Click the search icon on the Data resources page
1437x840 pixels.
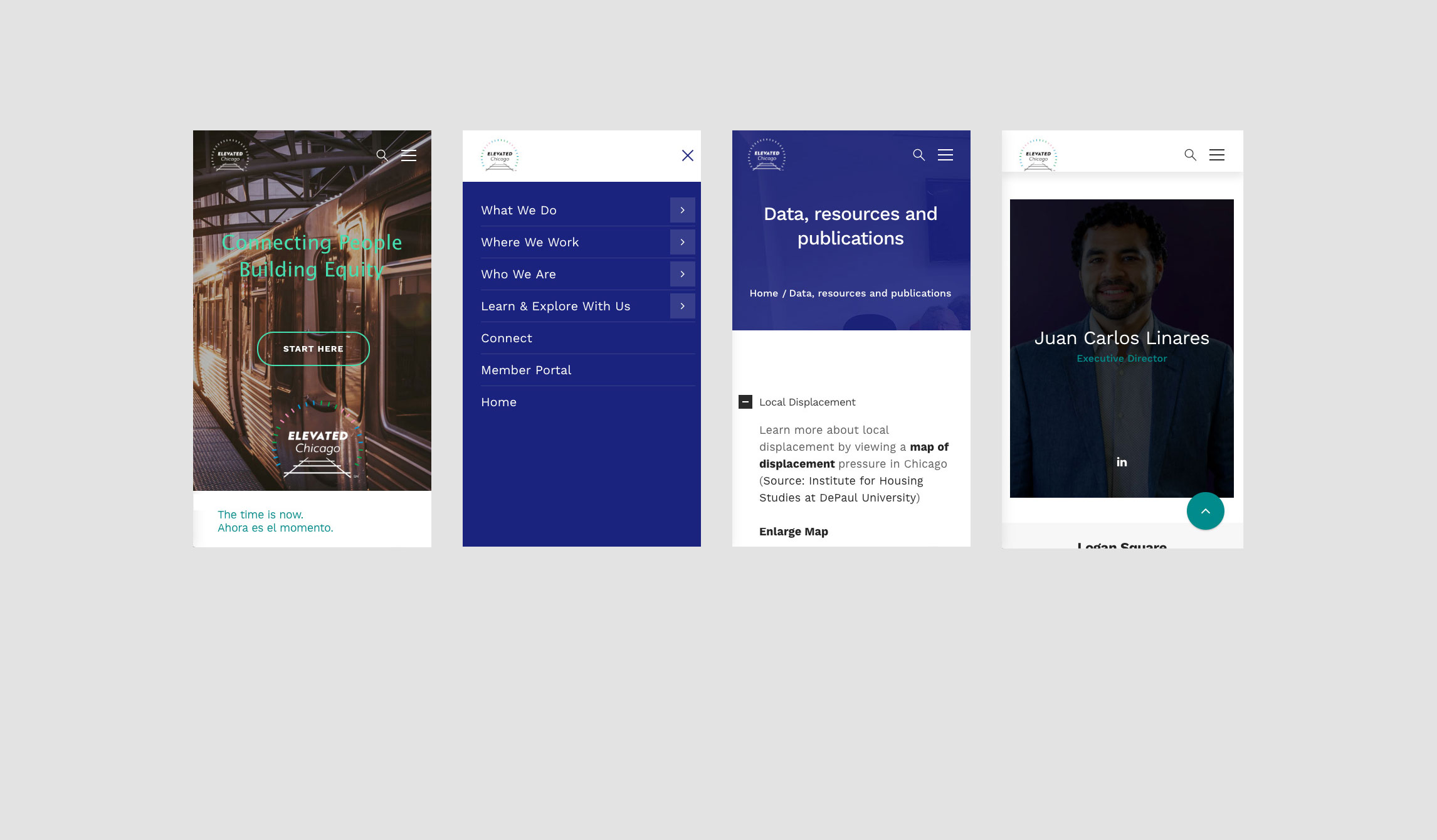[919, 155]
